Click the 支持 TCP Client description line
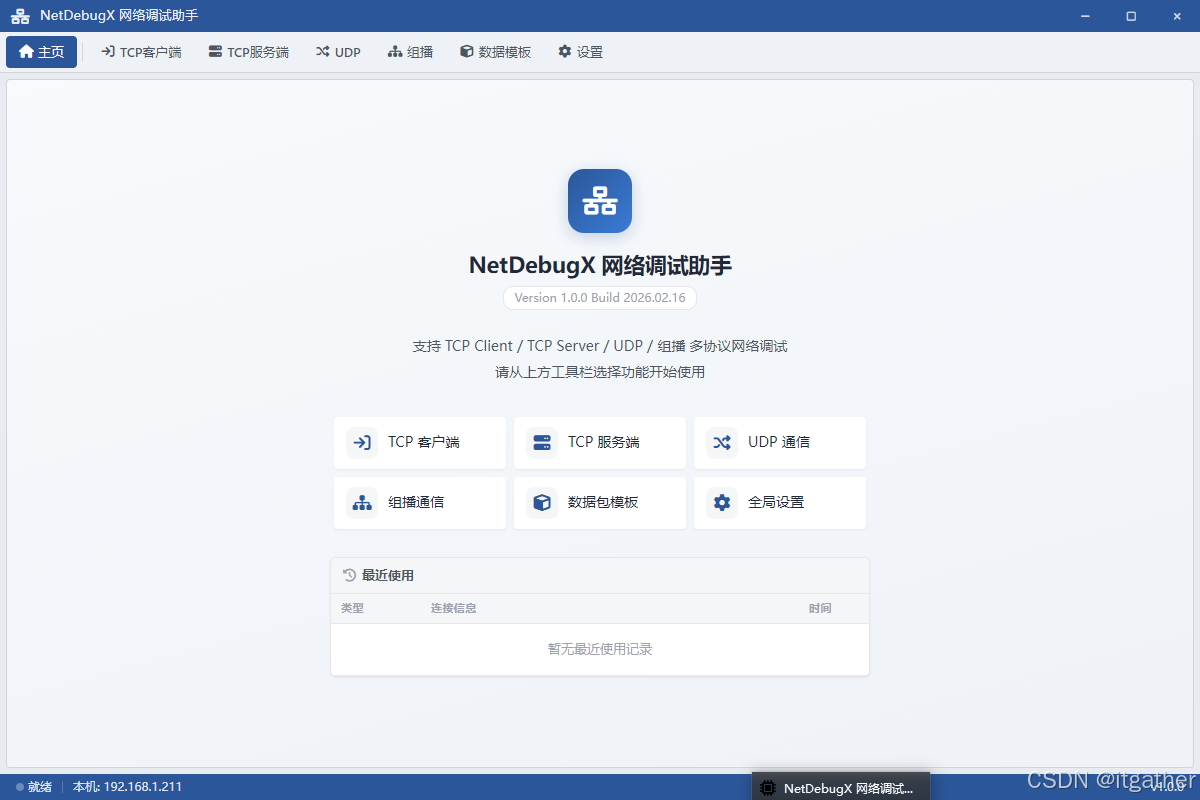The image size is (1200, 800). (x=600, y=346)
